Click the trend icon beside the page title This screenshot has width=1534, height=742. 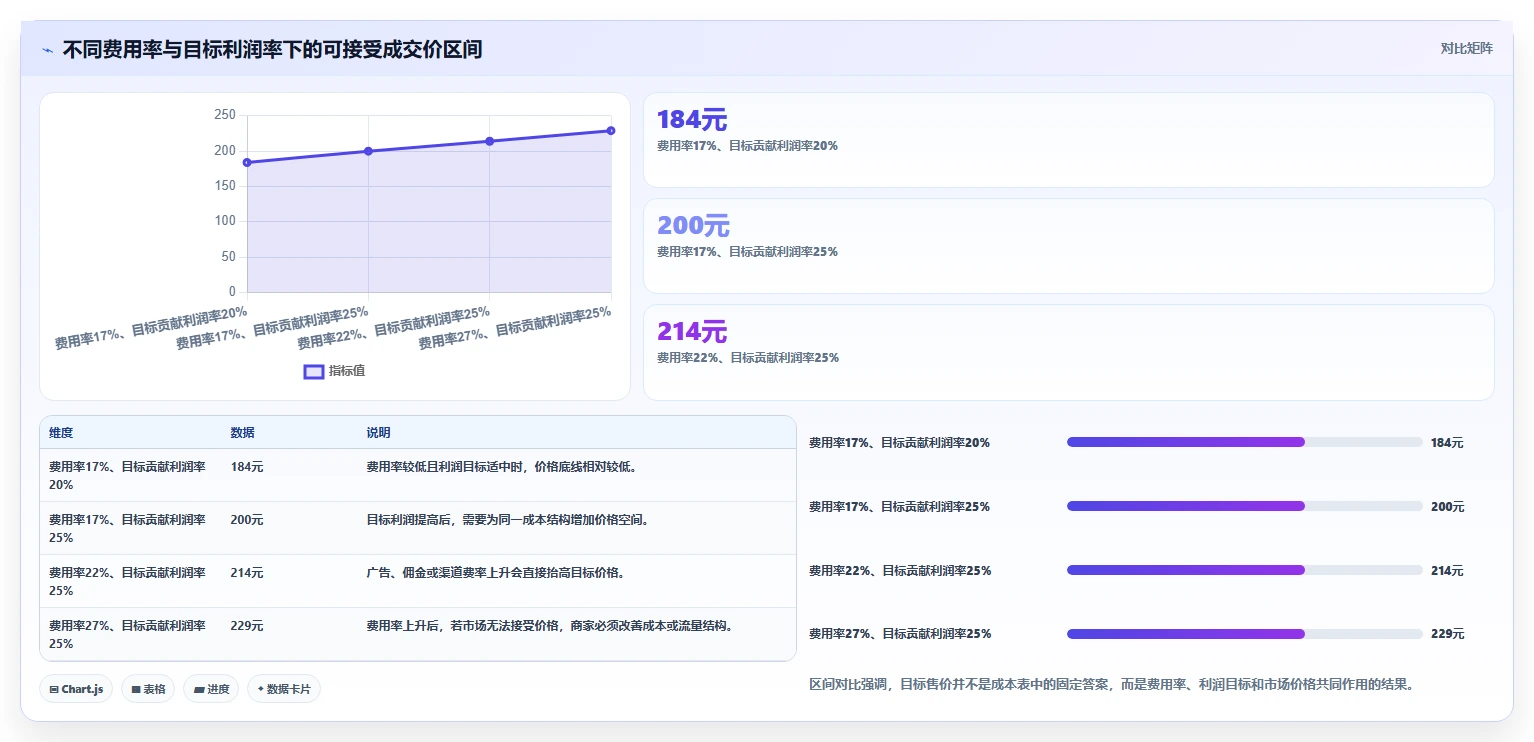coord(47,50)
